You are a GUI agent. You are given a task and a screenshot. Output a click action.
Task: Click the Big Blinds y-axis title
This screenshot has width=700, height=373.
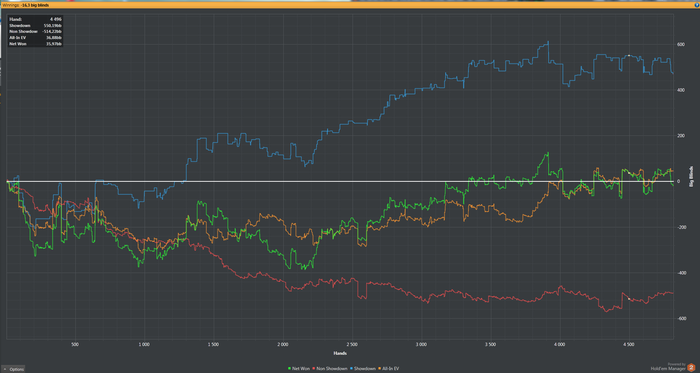tap(692, 176)
